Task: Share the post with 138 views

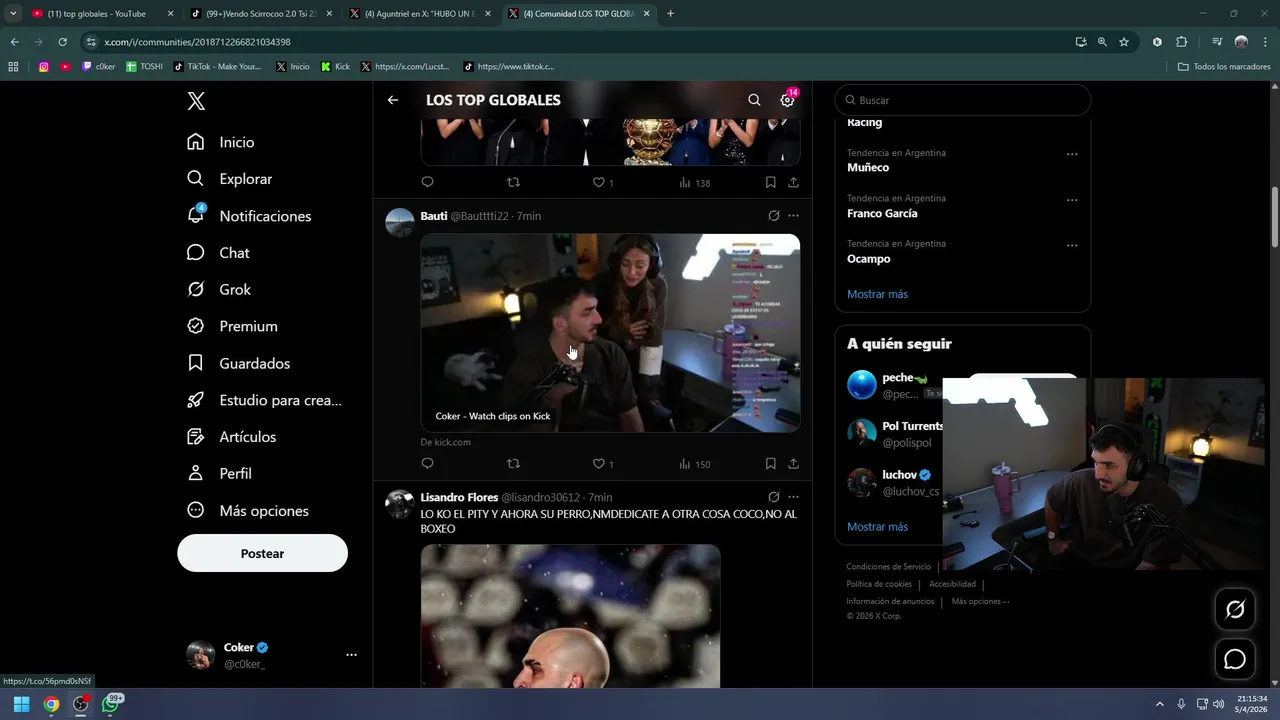Action: 793,183
